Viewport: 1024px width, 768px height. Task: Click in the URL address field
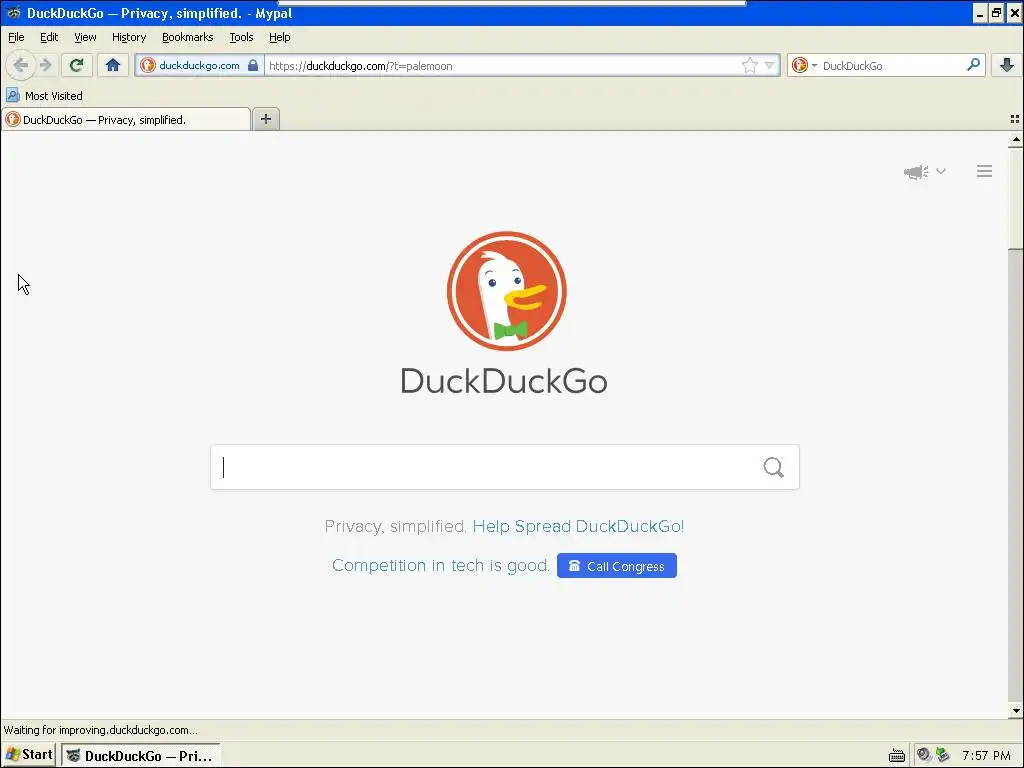[503, 65]
